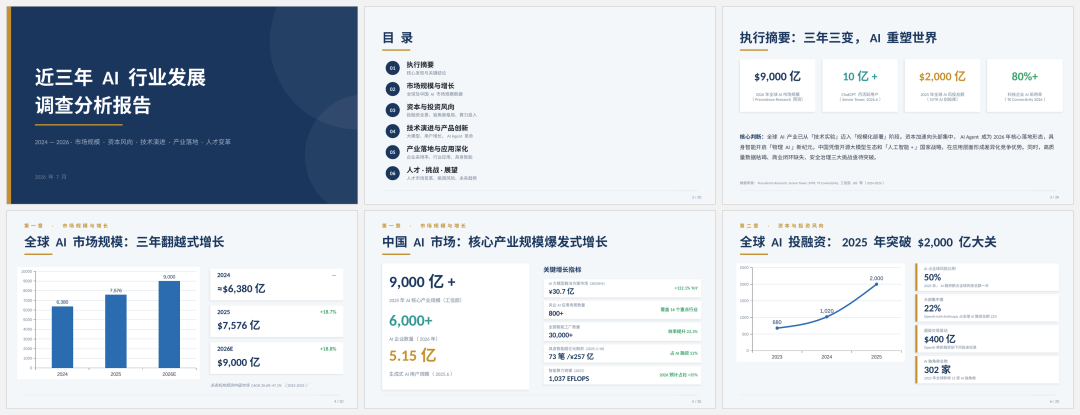Click the 73 笔 /¥257 亿 metric row

click(x=622, y=354)
